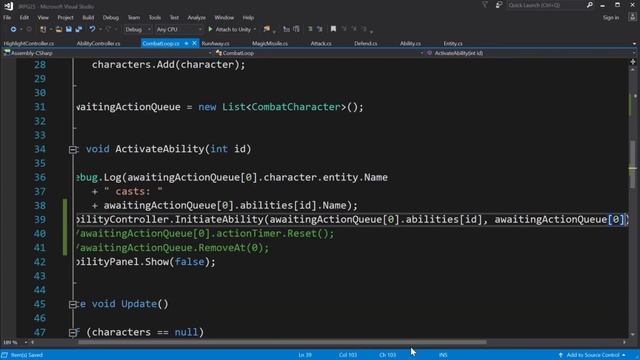Viewport: 640px width, 360px height.
Task: Switch to the Ability.cs tab
Action: (x=410, y=43)
